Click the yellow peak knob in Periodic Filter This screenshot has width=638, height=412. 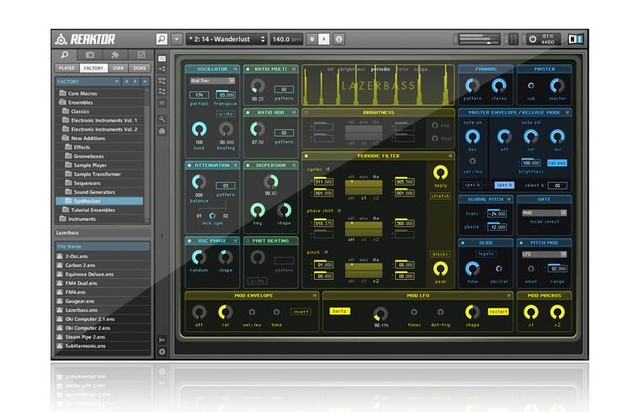point(440,269)
